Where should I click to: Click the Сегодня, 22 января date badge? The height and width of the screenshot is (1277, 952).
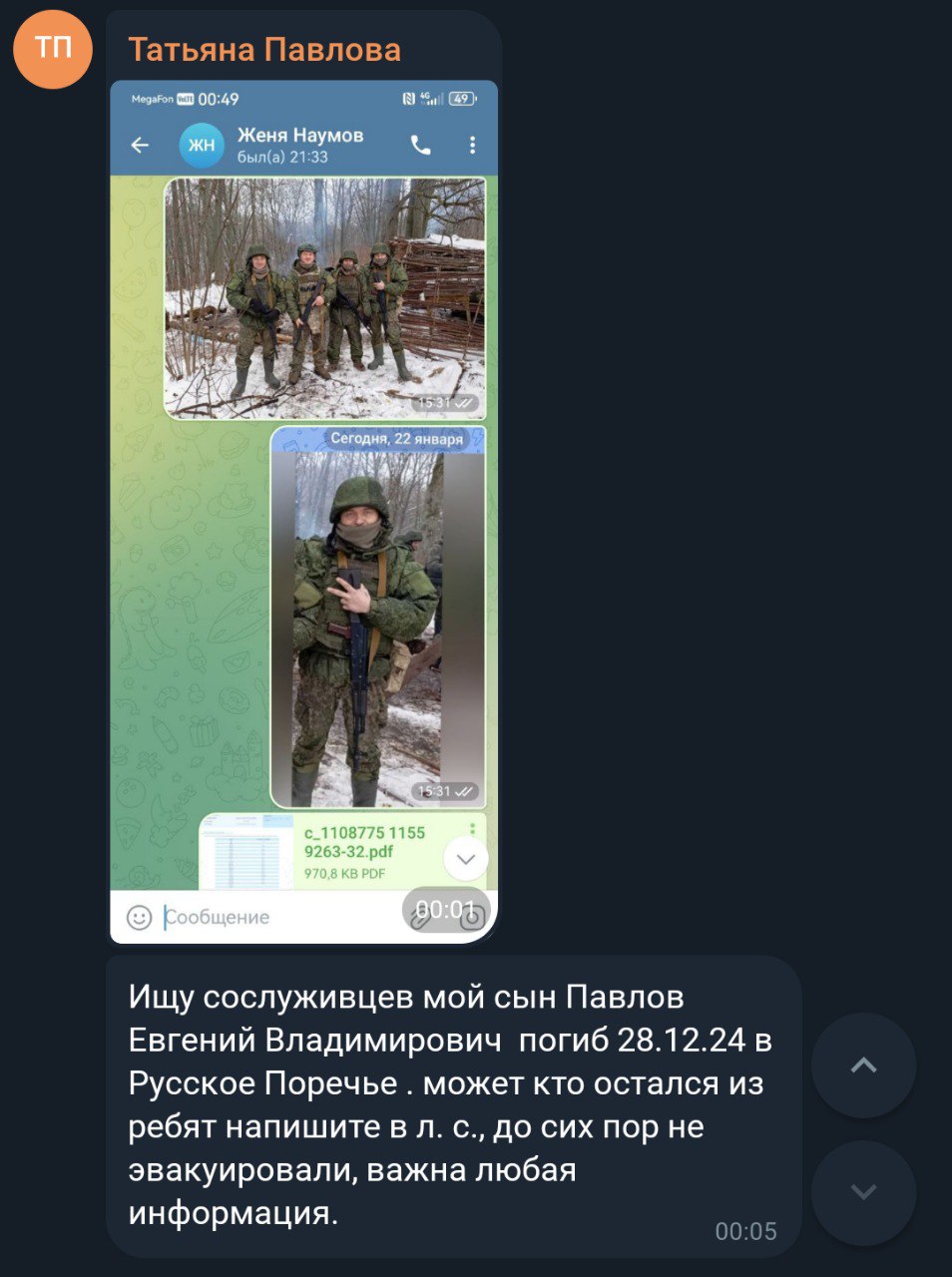pos(396,439)
